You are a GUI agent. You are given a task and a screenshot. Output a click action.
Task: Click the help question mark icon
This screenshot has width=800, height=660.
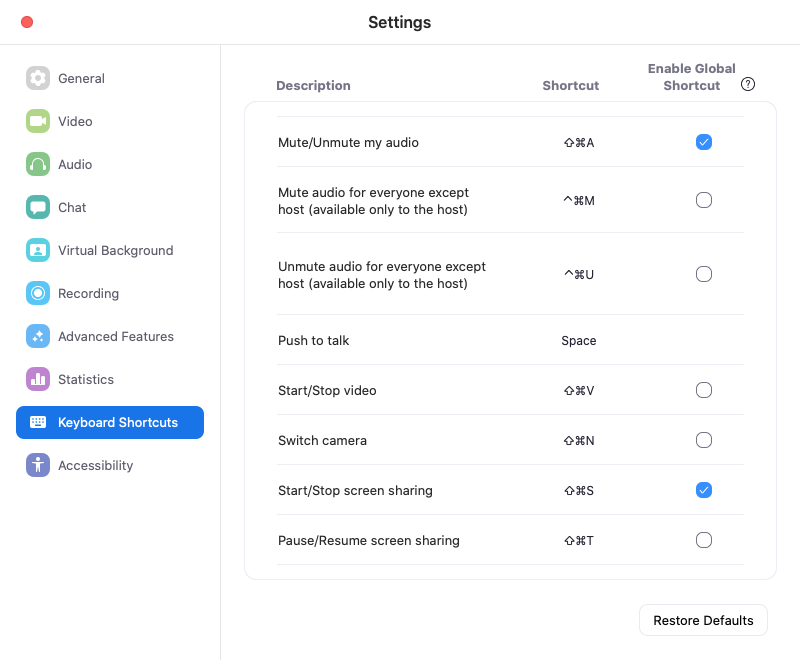click(x=747, y=85)
